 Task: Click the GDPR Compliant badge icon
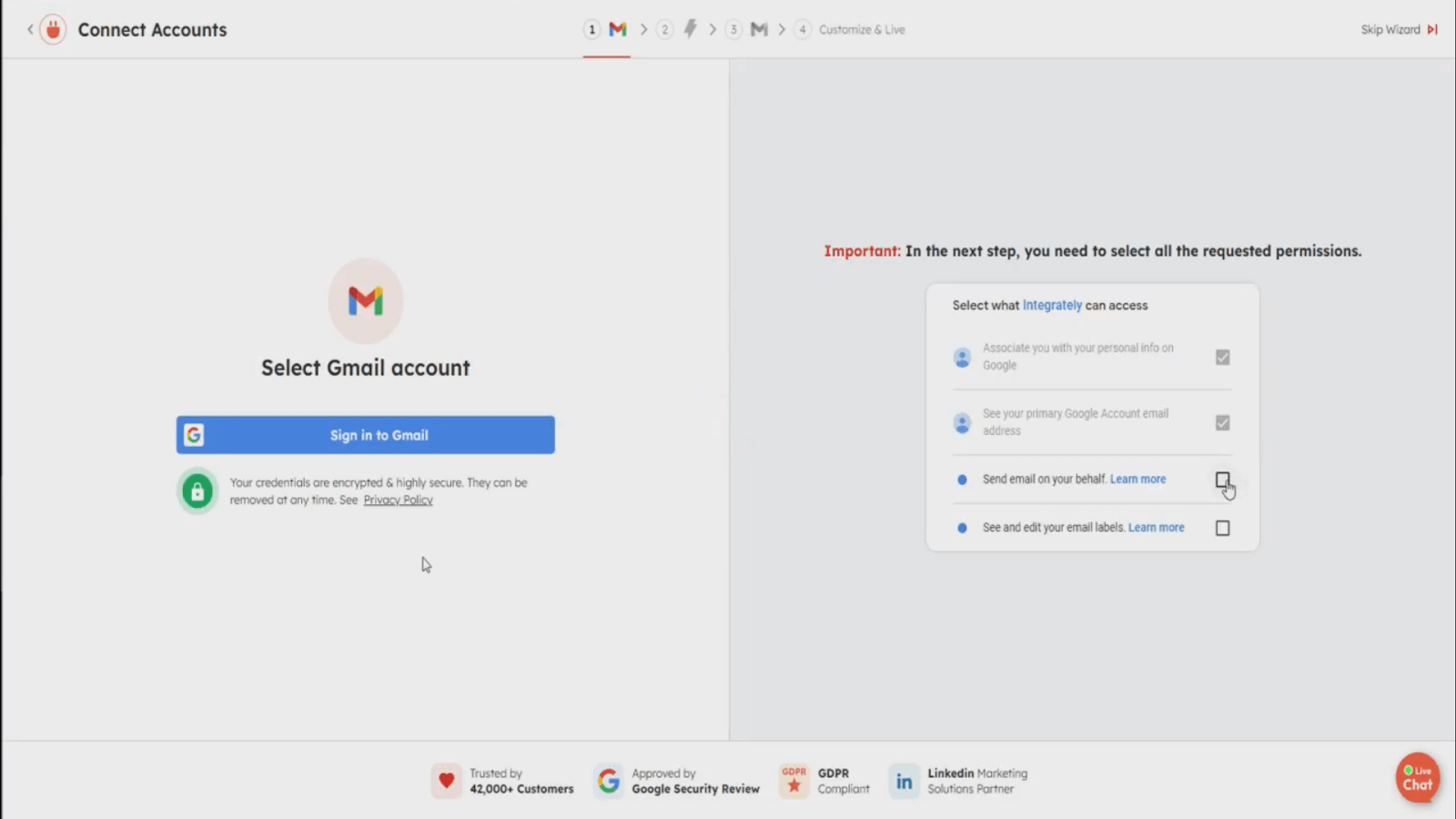794,781
